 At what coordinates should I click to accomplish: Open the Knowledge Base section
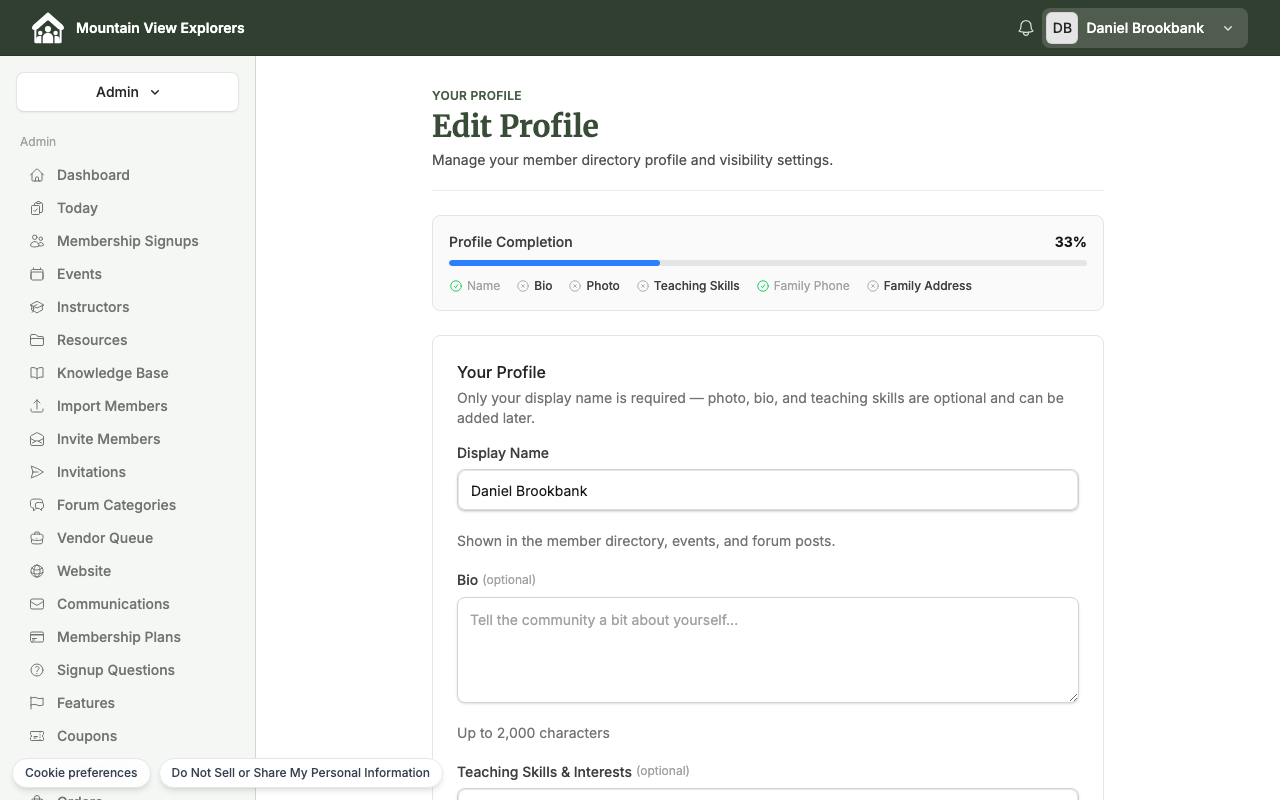[112, 373]
